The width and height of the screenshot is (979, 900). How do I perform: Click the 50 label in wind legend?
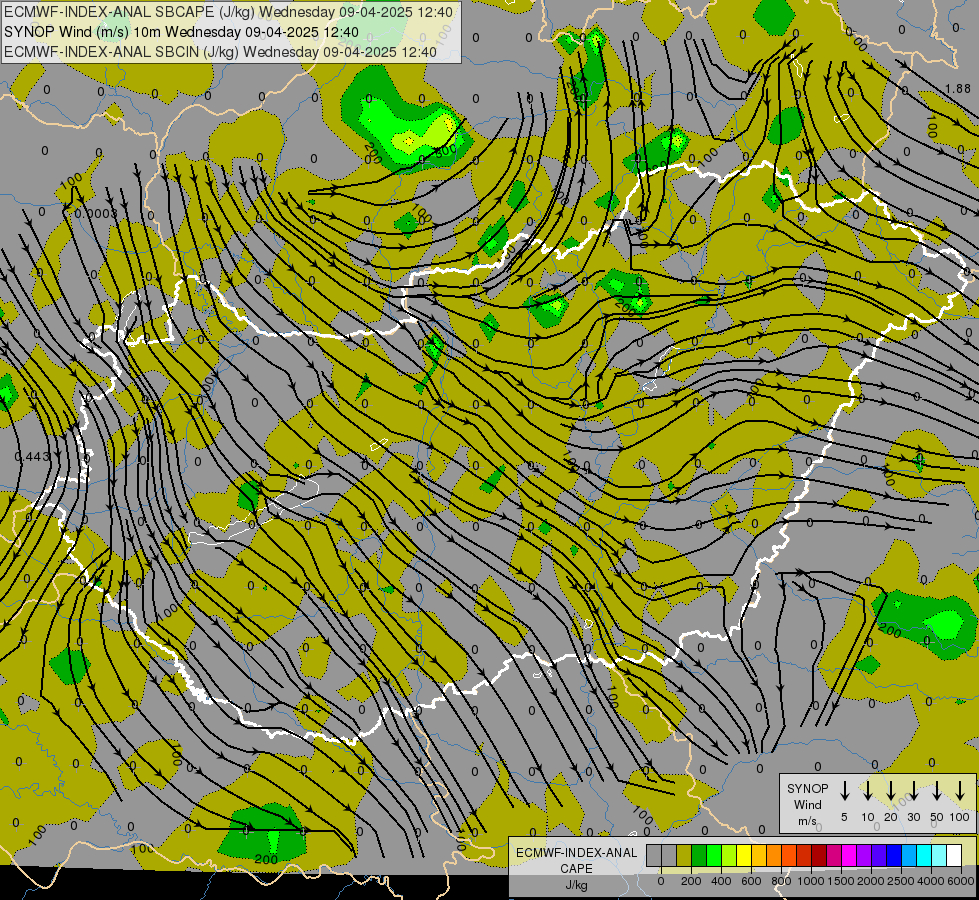click(x=937, y=817)
